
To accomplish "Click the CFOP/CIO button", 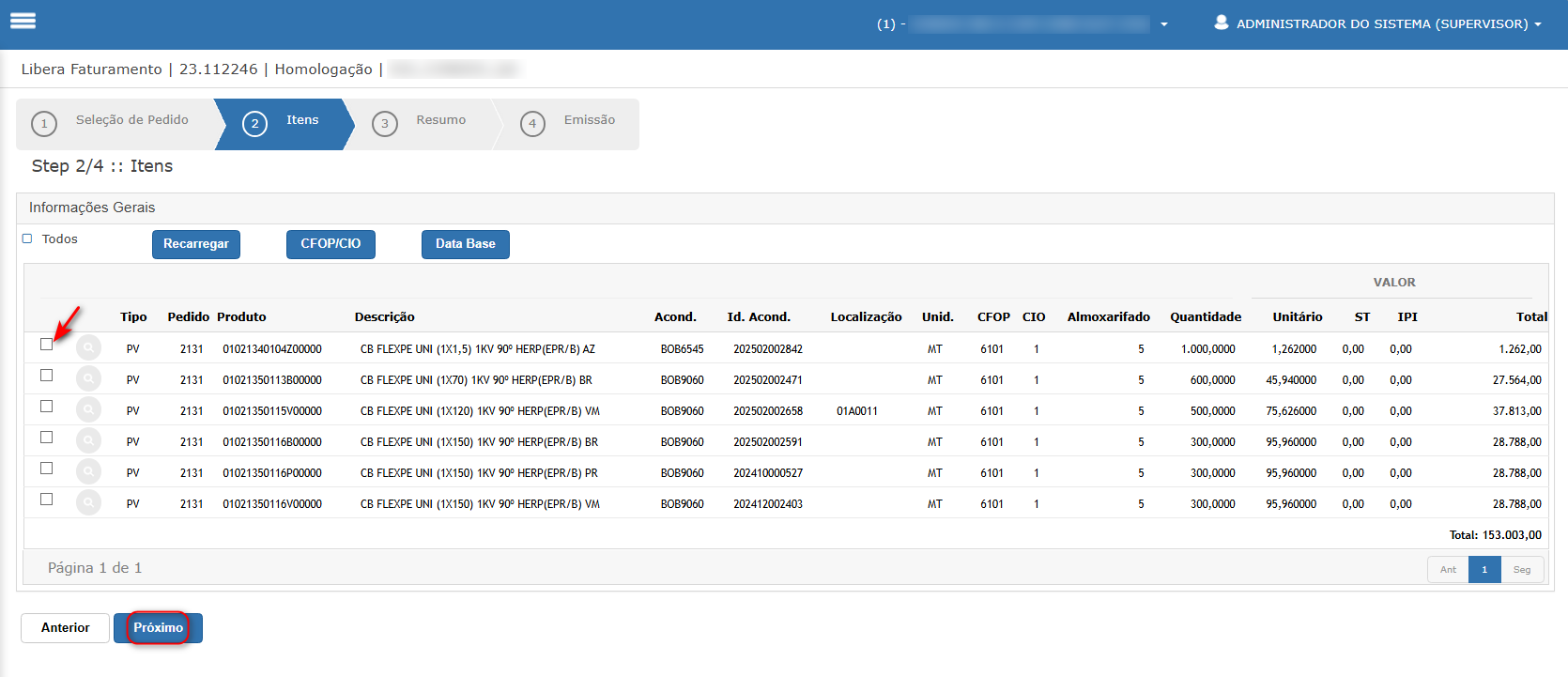I will (331, 244).
